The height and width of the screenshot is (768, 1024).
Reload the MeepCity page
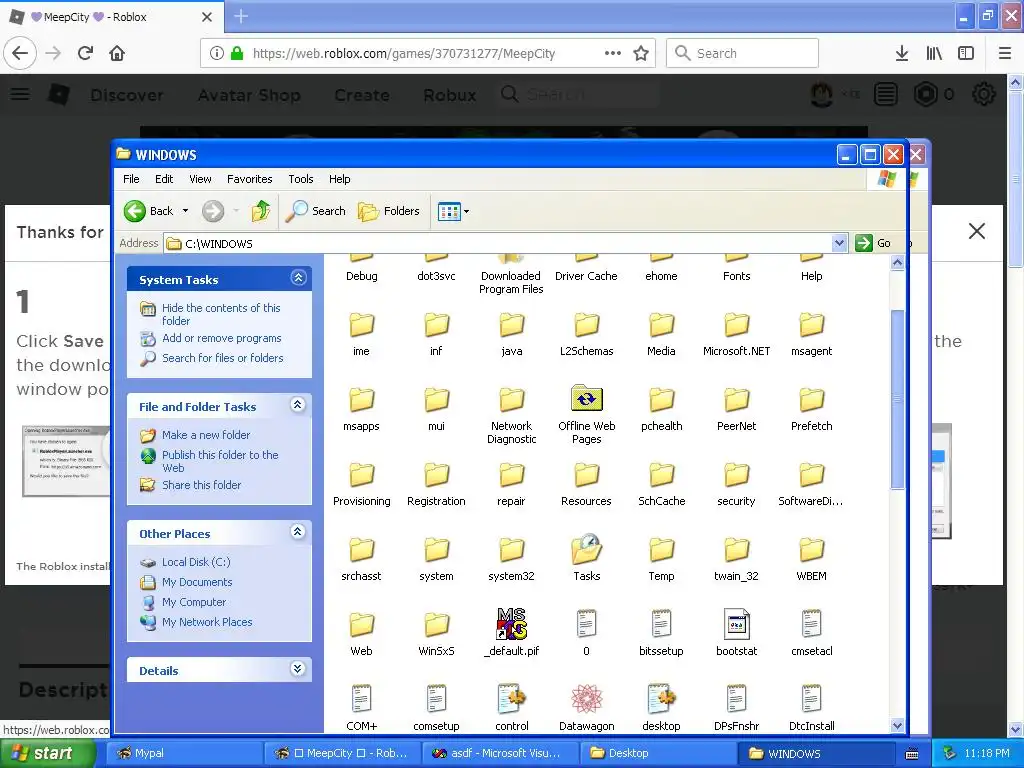point(85,53)
